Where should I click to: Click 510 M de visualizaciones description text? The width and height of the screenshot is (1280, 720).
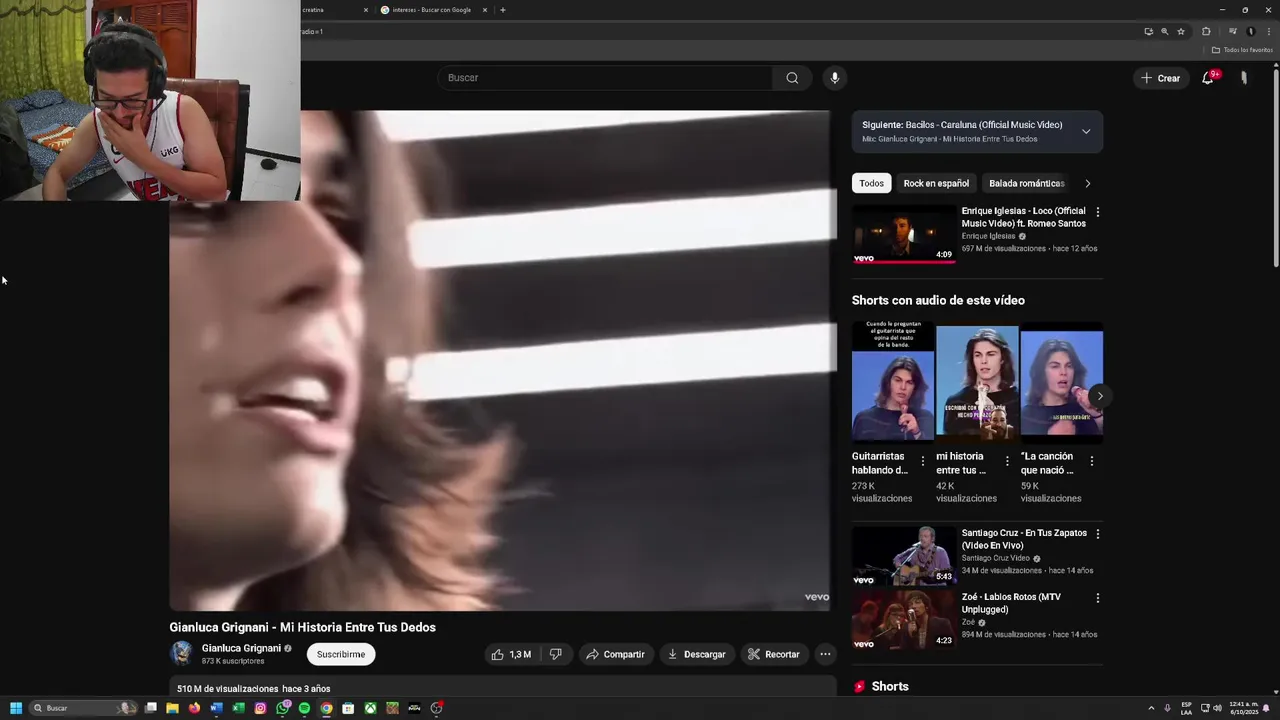pyautogui.click(x=227, y=689)
